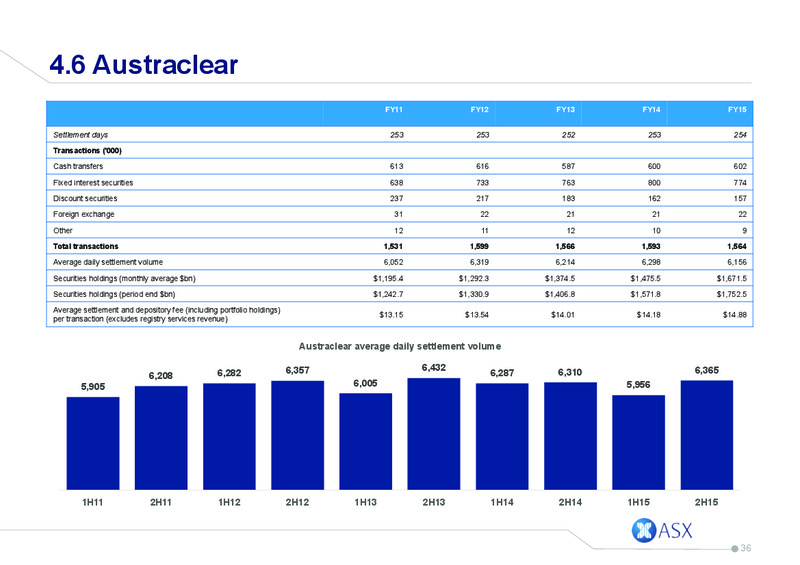Click average fee FY15 value $14.88
Image resolution: width=800 pixels, height=565 pixels.
735,315
